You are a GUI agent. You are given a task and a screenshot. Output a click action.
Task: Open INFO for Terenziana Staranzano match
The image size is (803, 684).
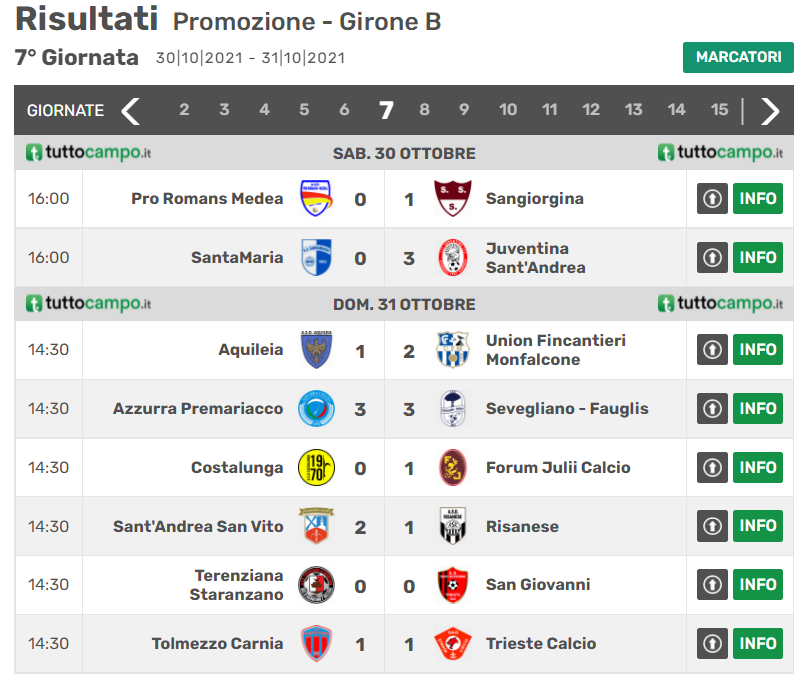point(758,584)
